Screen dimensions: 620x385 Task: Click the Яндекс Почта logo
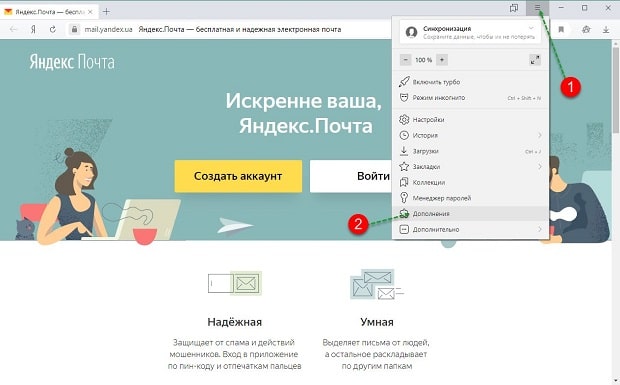coord(72,62)
